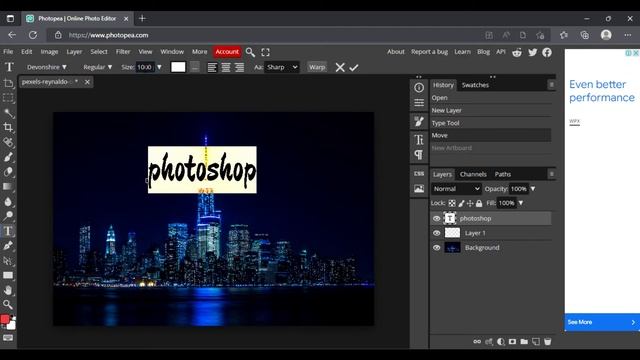Open the Brush panel icon

click(x=419, y=121)
